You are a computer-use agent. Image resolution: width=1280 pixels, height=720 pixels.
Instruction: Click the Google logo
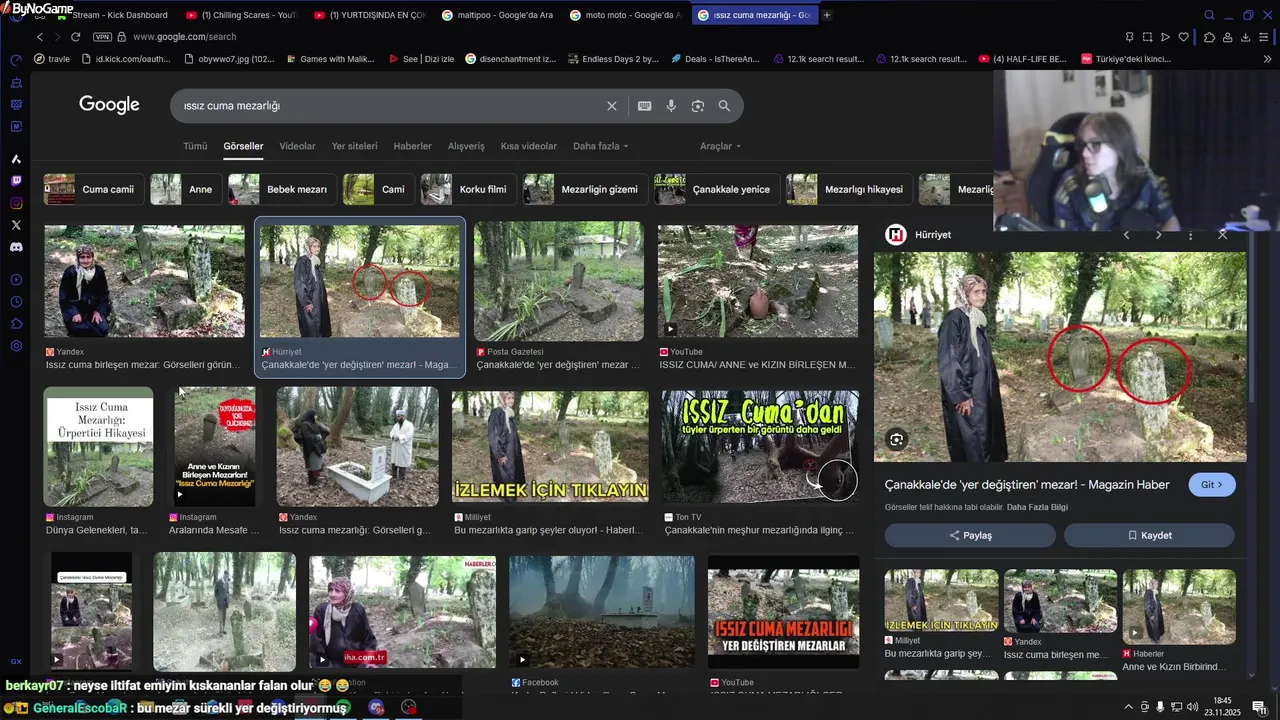109,105
